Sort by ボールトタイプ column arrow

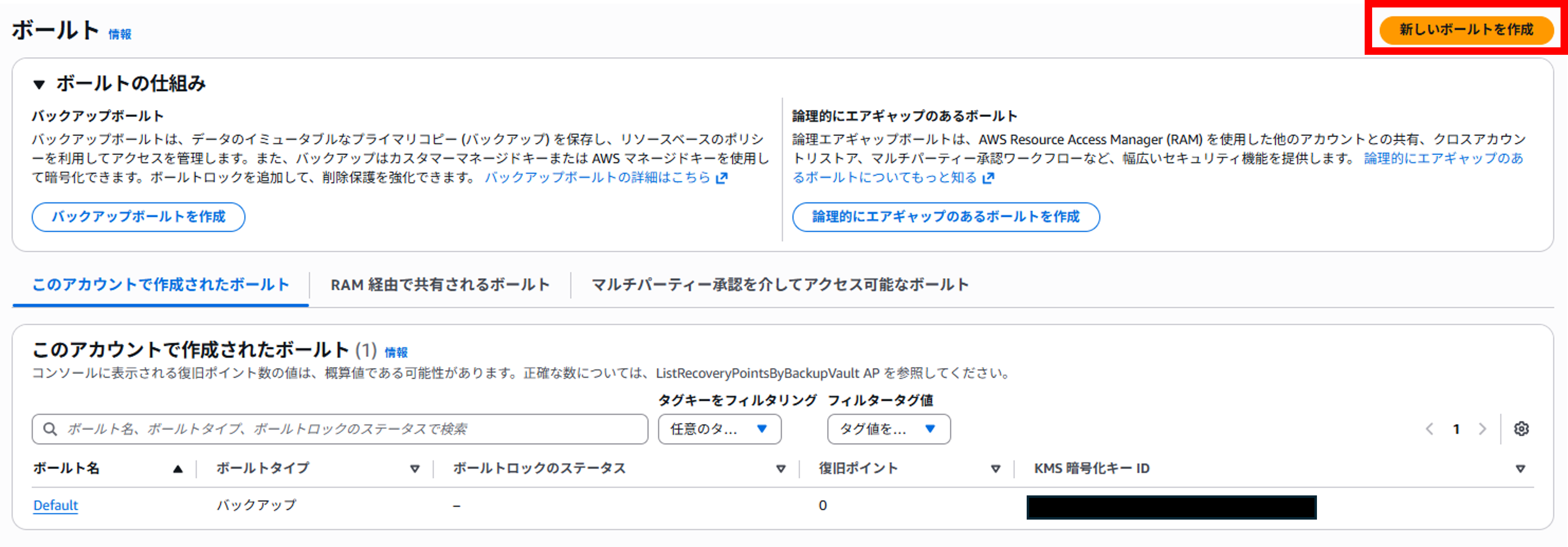(x=415, y=468)
